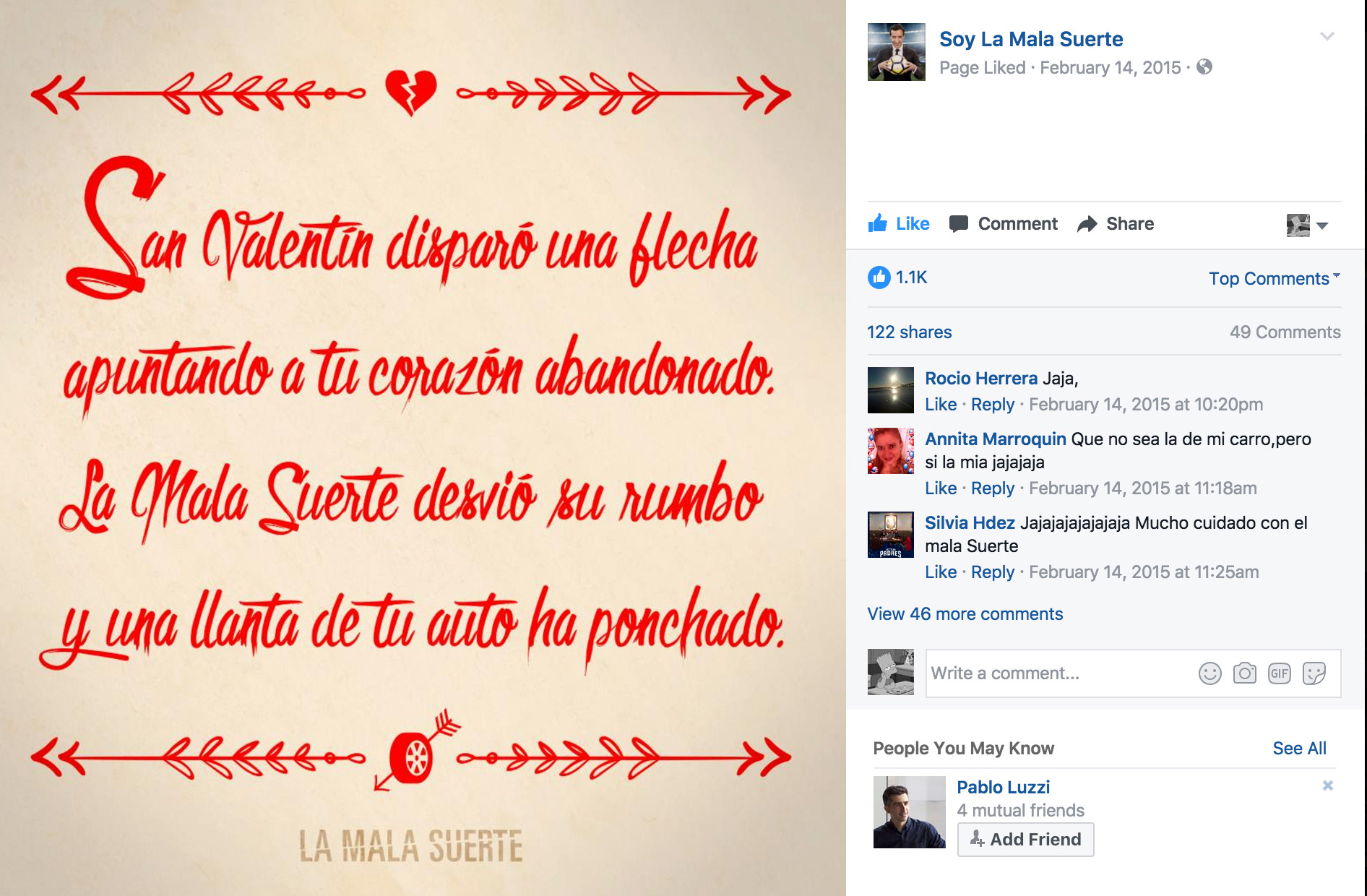This screenshot has width=1367, height=896.
Task: Dismiss Pablo Luzzi friend suggestion
Action: click(x=1327, y=785)
